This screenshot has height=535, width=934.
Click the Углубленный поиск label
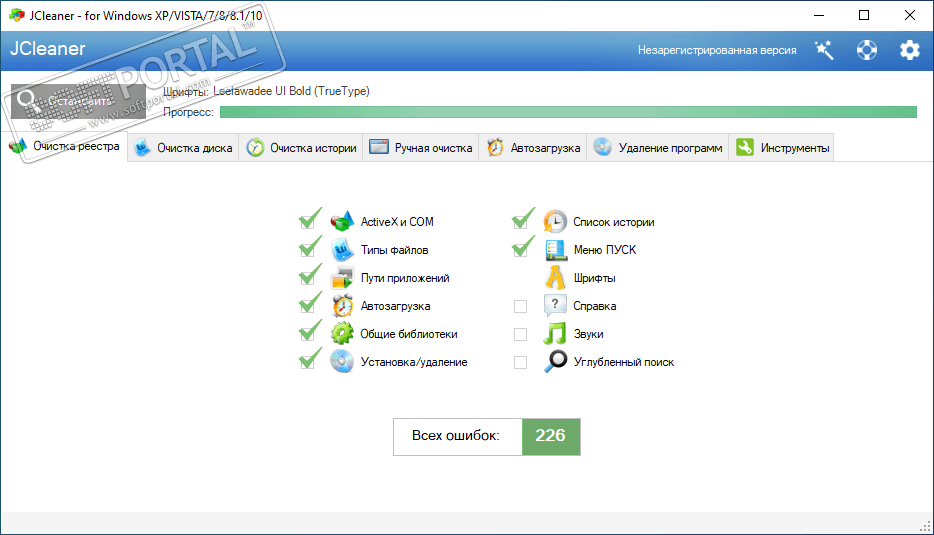pyautogui.click(x=624, y=362)
